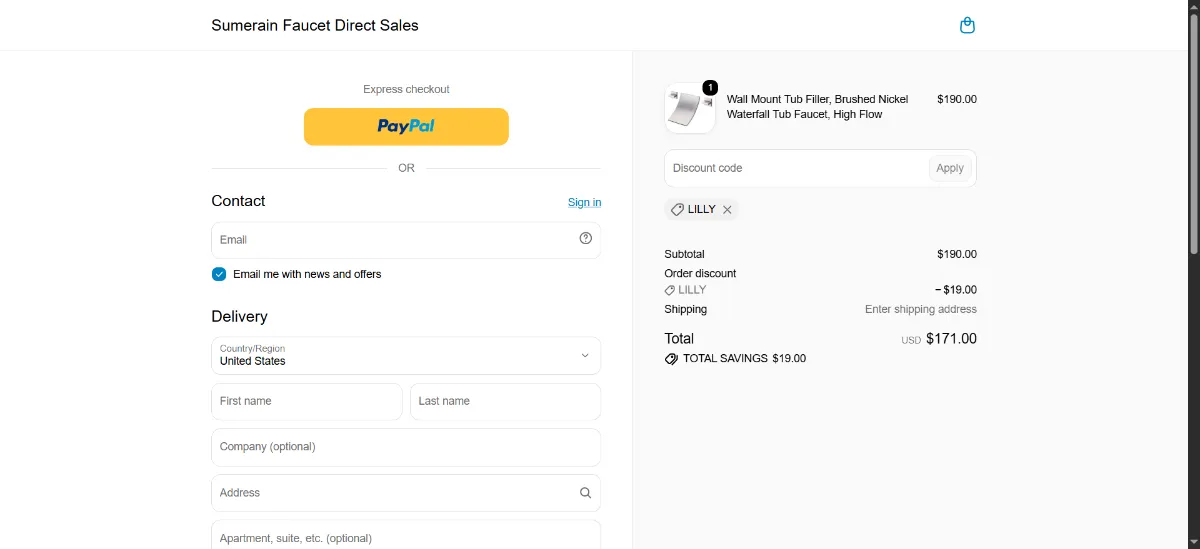1200x549 pixels.
Task: Click the email help question mark icon
Action: [x=586, y=238]
